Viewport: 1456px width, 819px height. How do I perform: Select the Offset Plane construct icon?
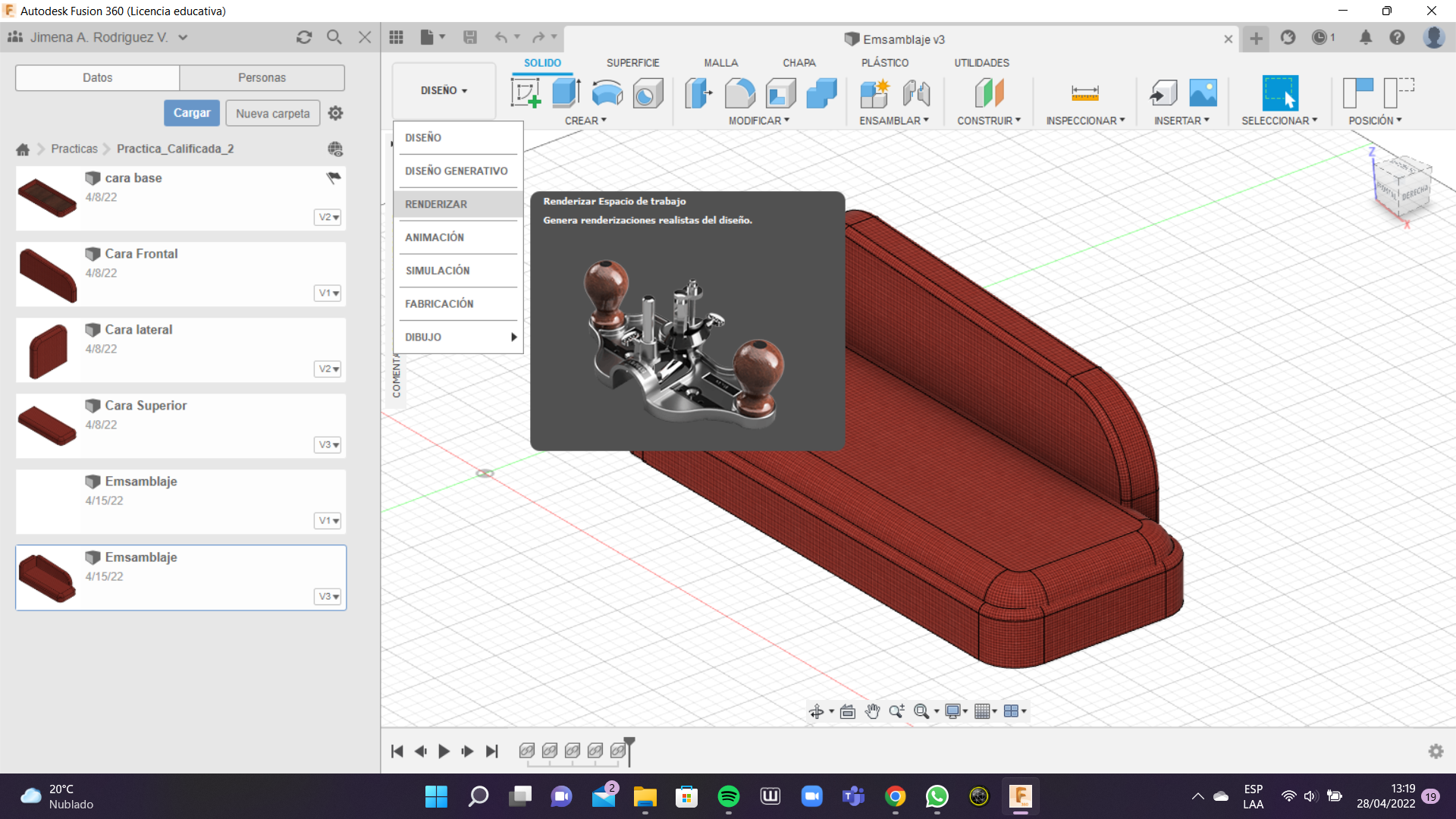[989, 93]
